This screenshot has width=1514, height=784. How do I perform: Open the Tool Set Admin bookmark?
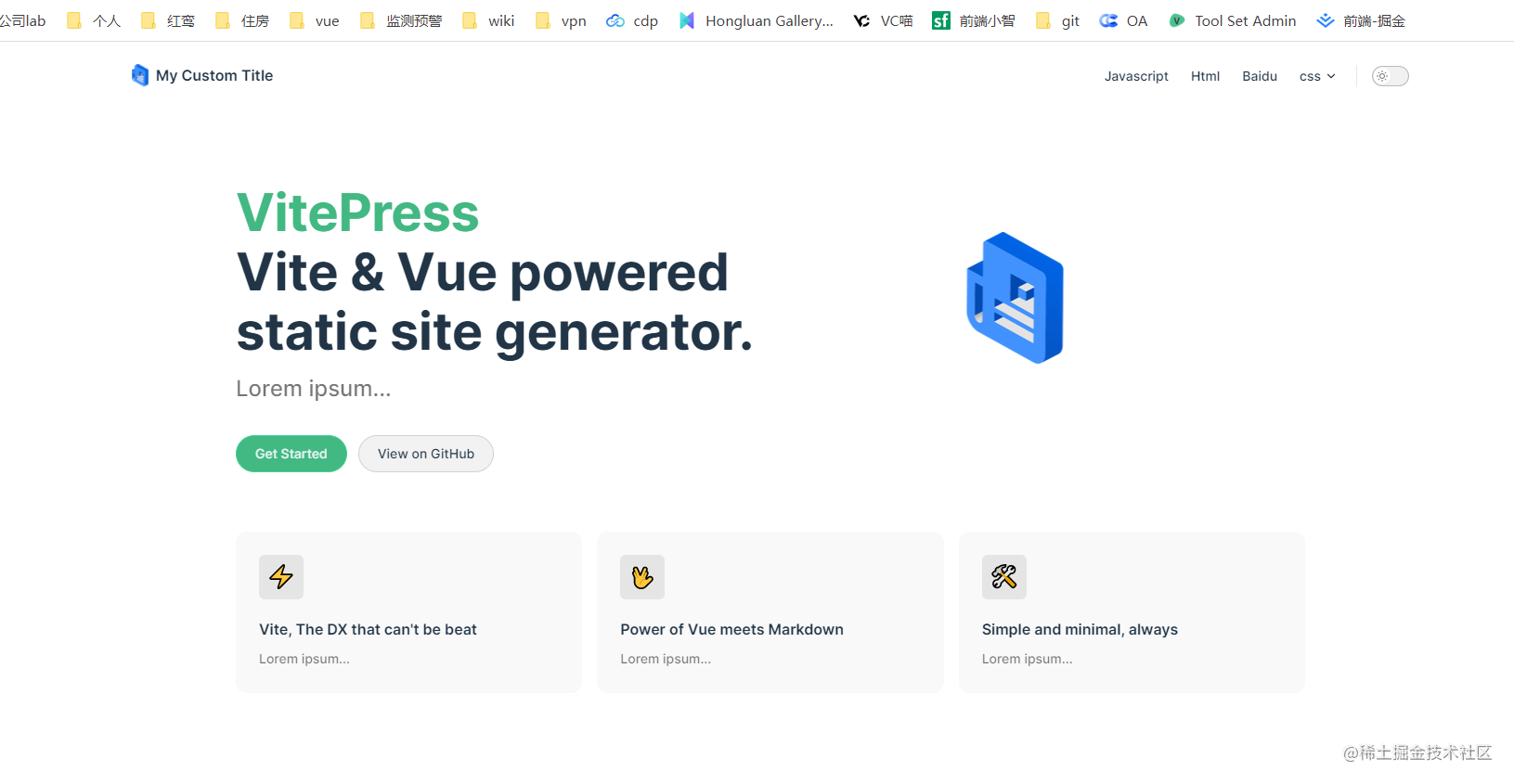point(1233,20)
